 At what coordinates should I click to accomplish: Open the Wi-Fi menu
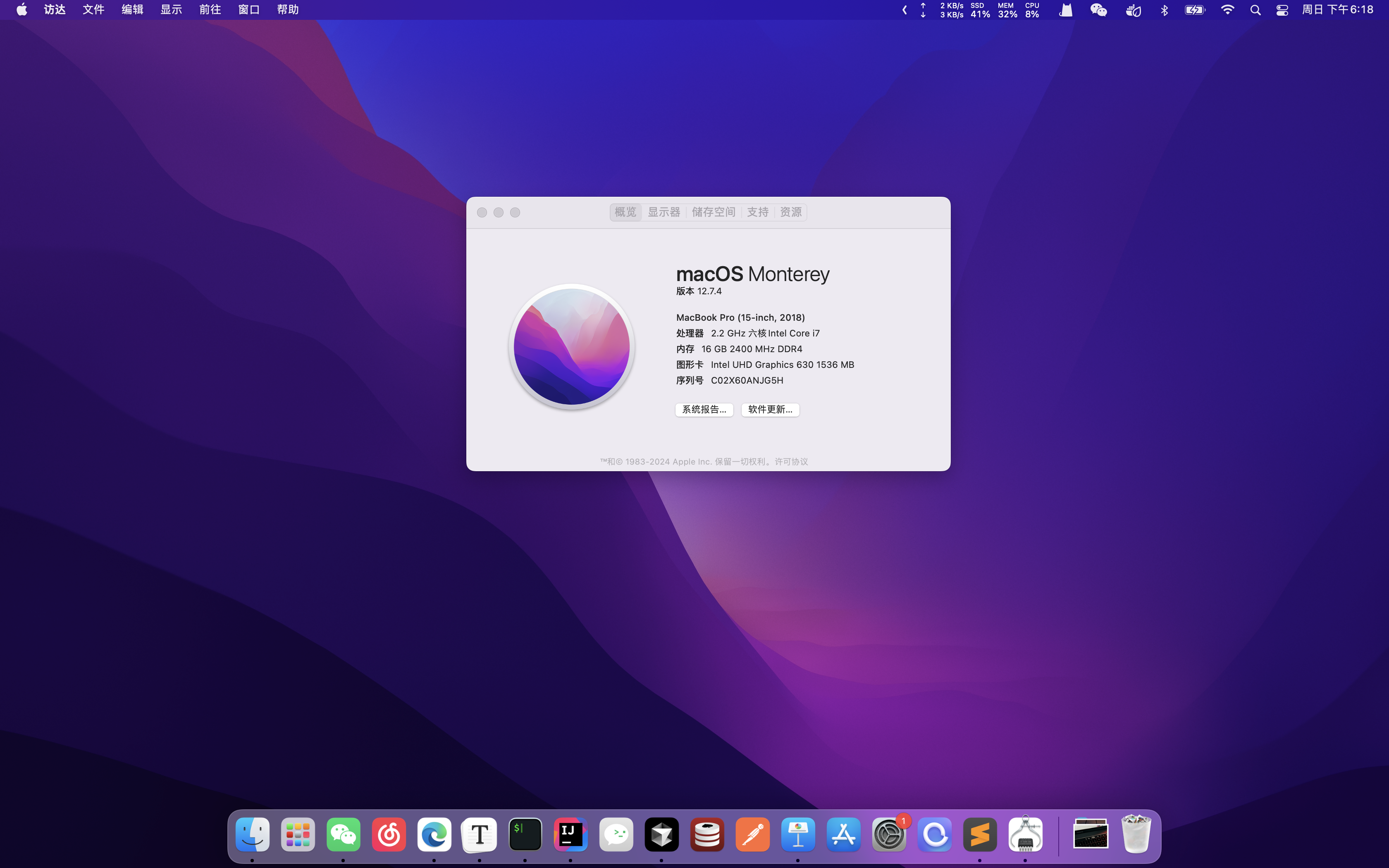coord(1227,10)
